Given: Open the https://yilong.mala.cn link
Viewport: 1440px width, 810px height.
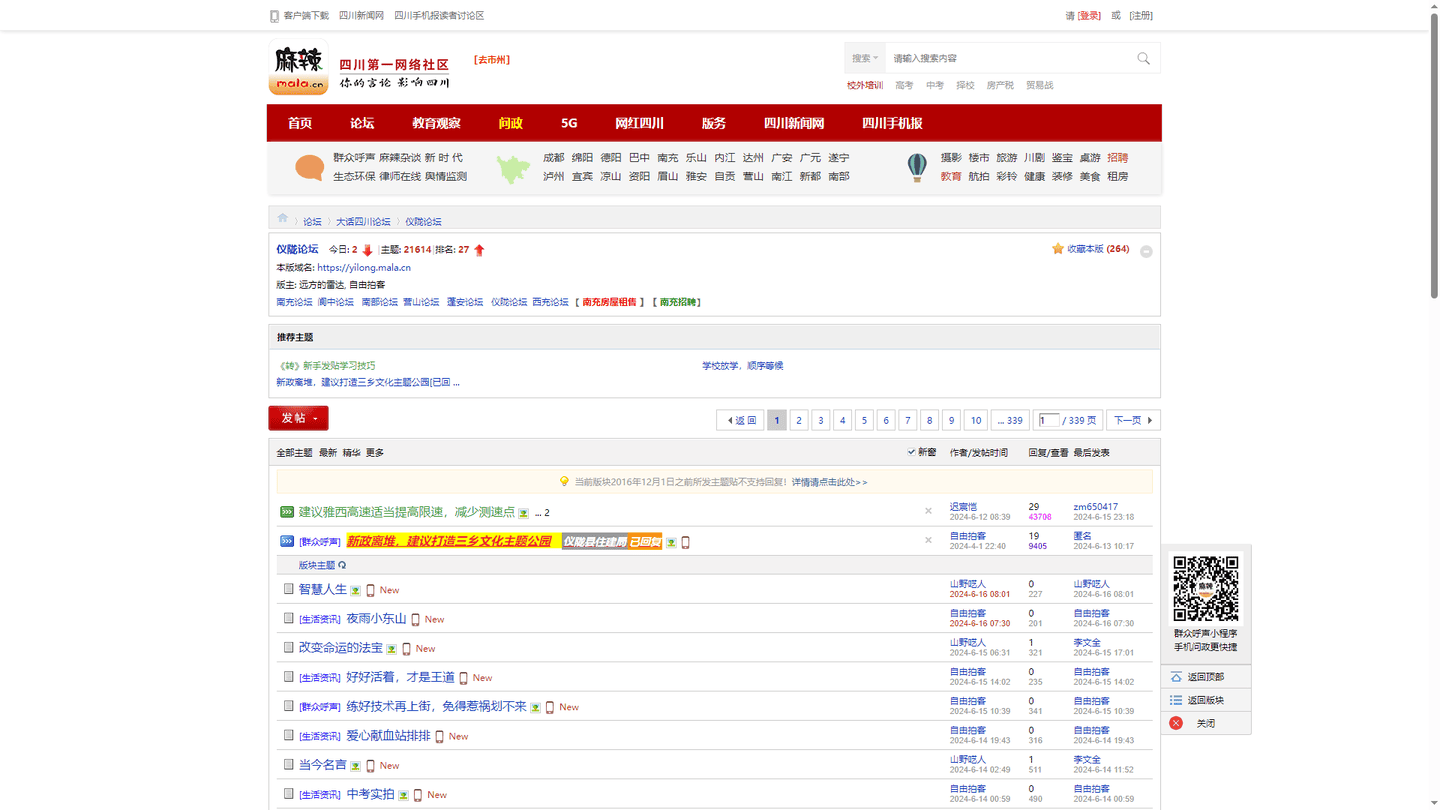Looking at the screenshot, I should [364, 268].
